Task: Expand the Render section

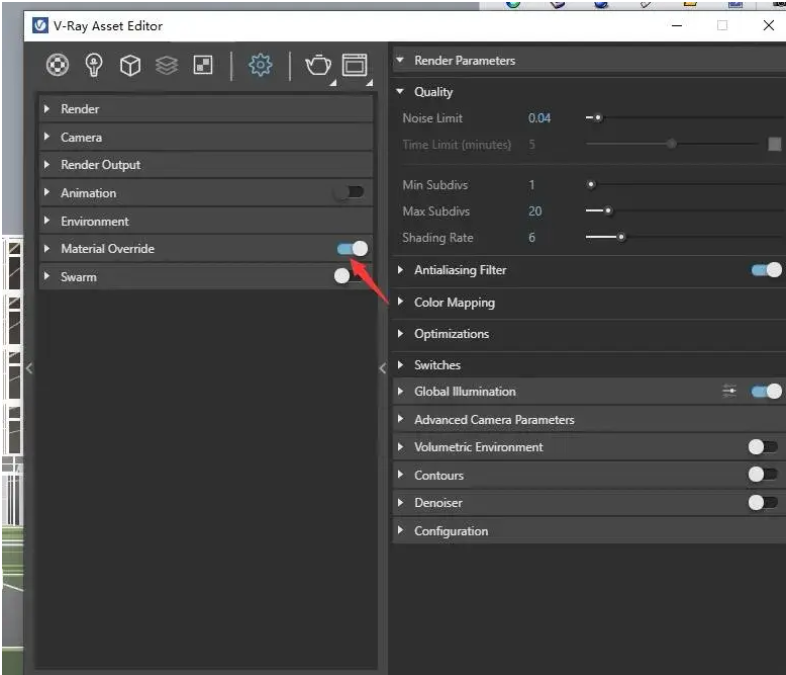Action: pyautogui.click(x=206, y=109)
